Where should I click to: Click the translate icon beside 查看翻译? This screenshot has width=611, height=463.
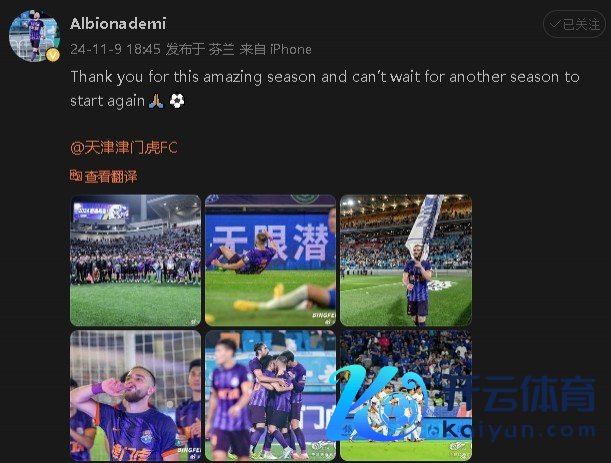76,176
